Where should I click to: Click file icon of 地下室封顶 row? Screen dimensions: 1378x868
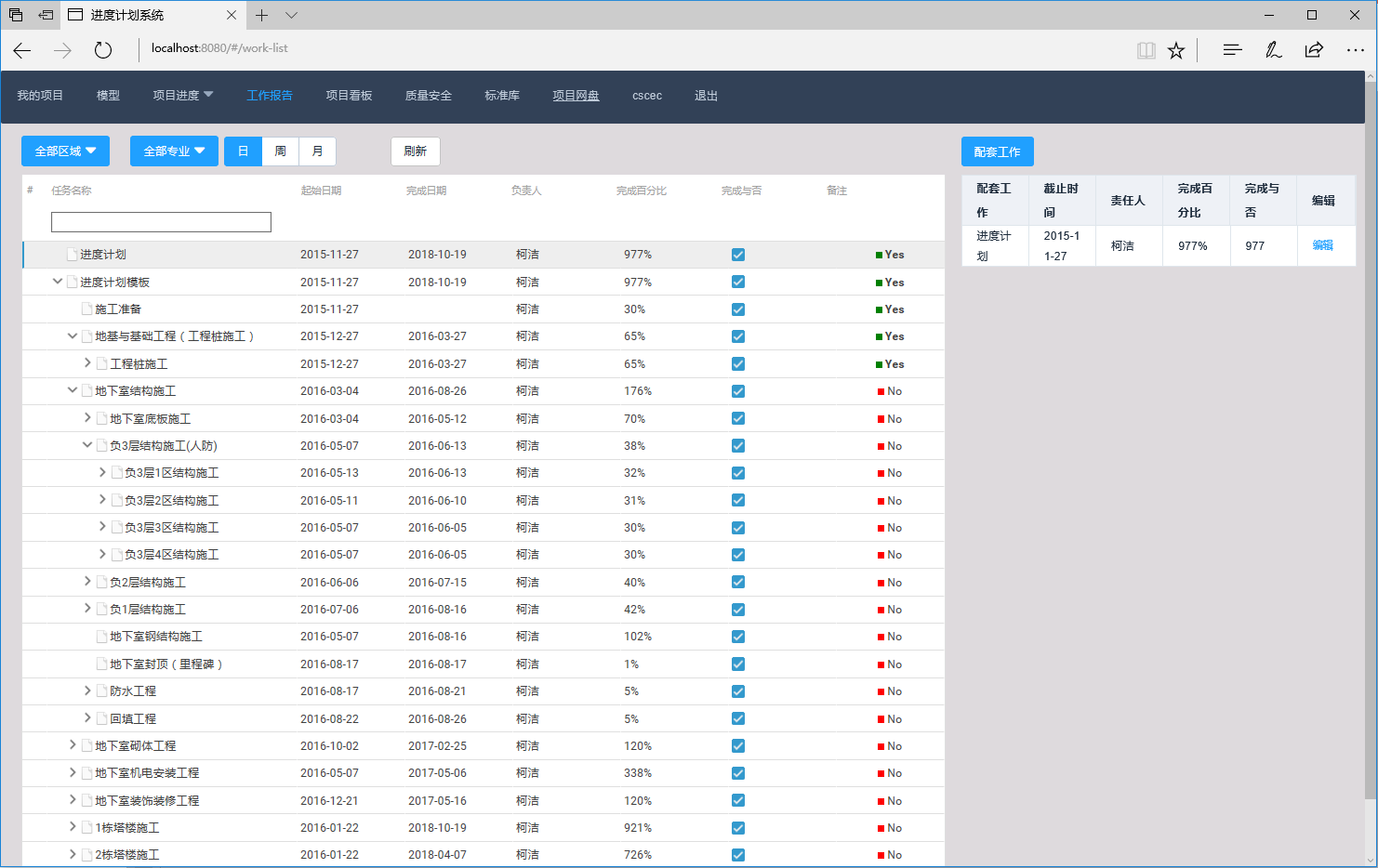tap(101, 664)
